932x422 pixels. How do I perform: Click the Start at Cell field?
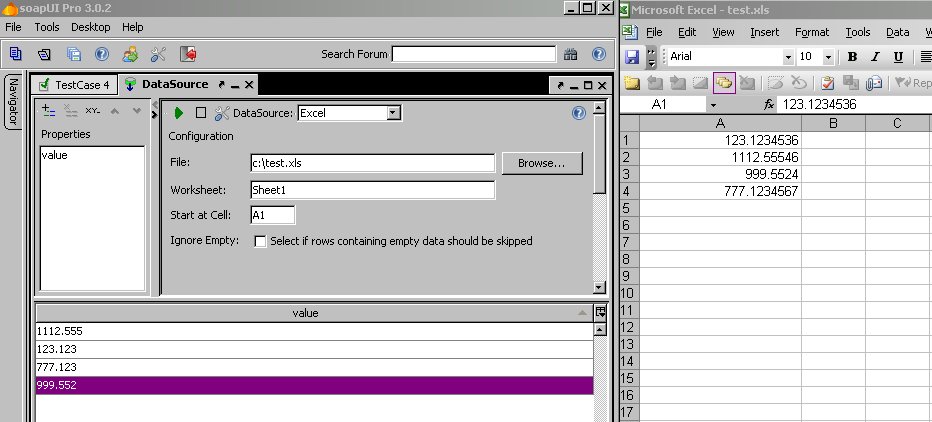pyautogui.click(x=273, y=215)
